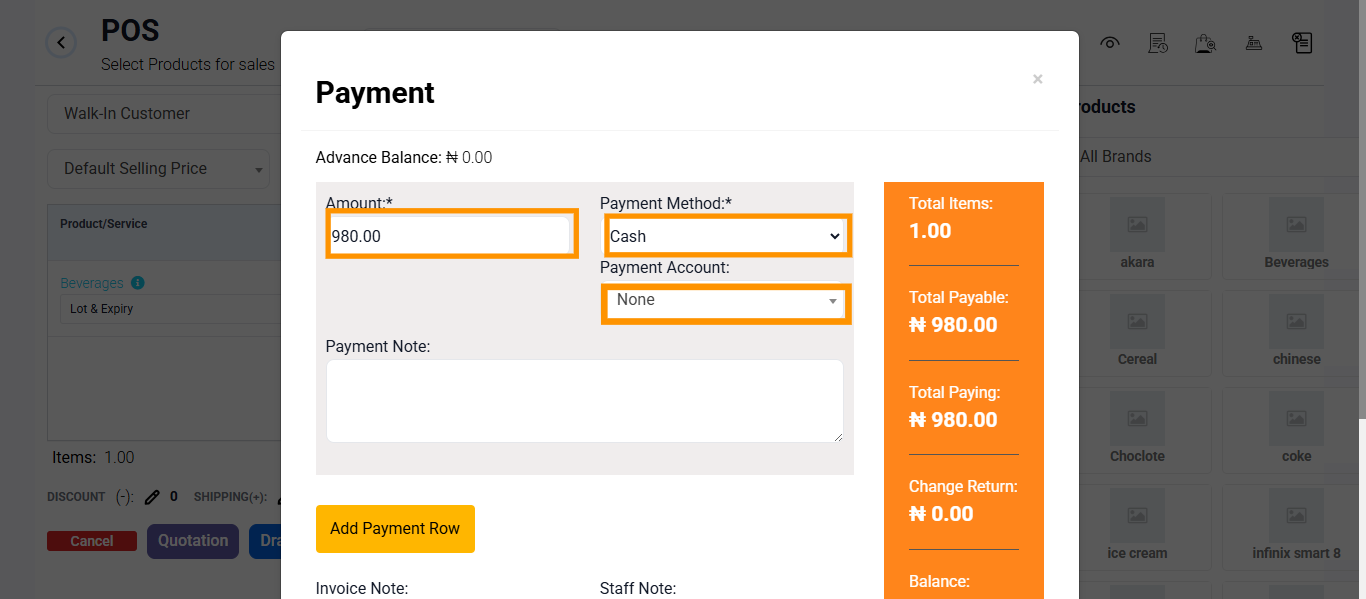Click the Invoice Note label
This screenshot has height=599, width=1366.
point(362,589)
